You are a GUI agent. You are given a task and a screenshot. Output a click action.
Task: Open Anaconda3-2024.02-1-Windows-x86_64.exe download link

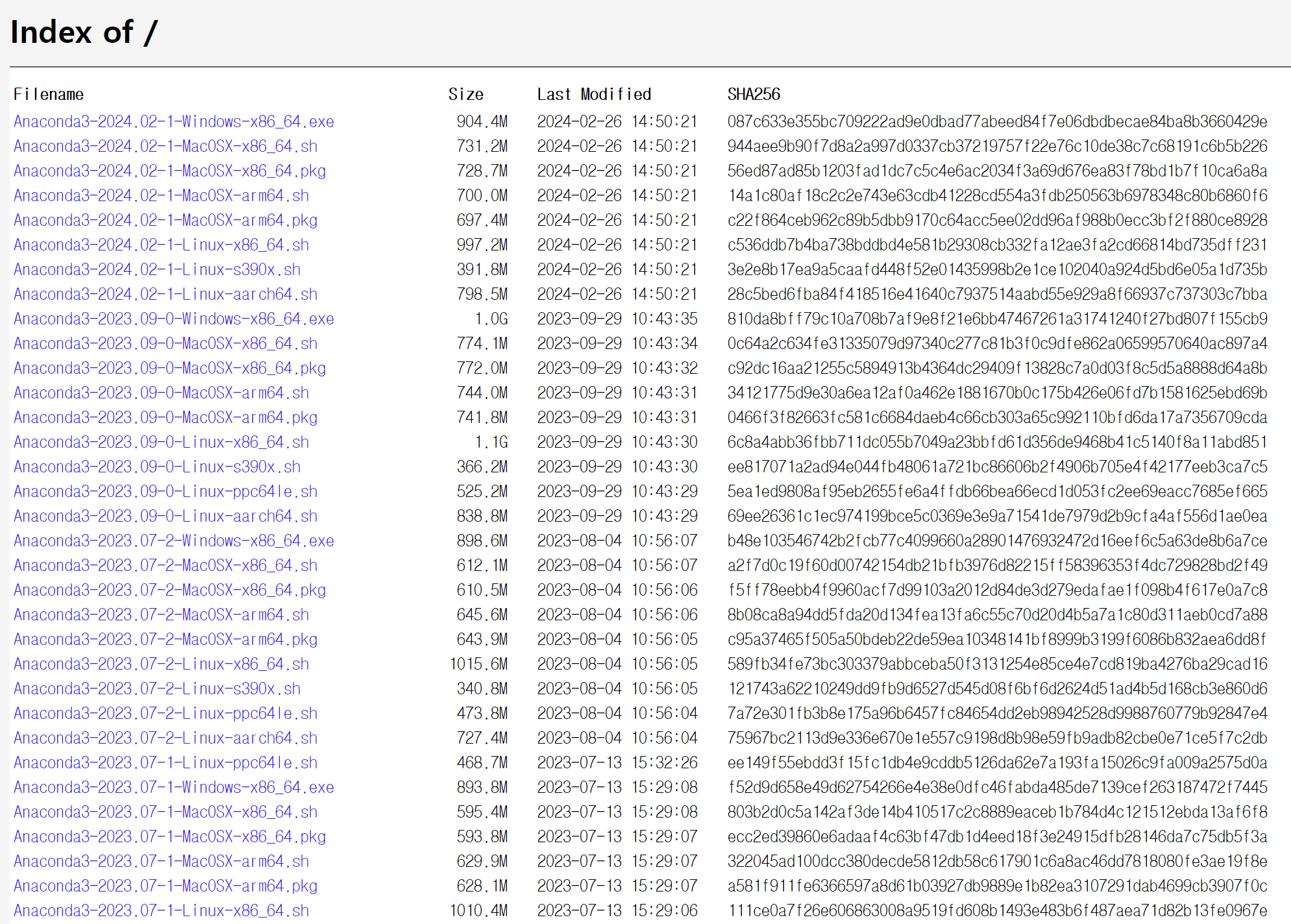[173, 122]
